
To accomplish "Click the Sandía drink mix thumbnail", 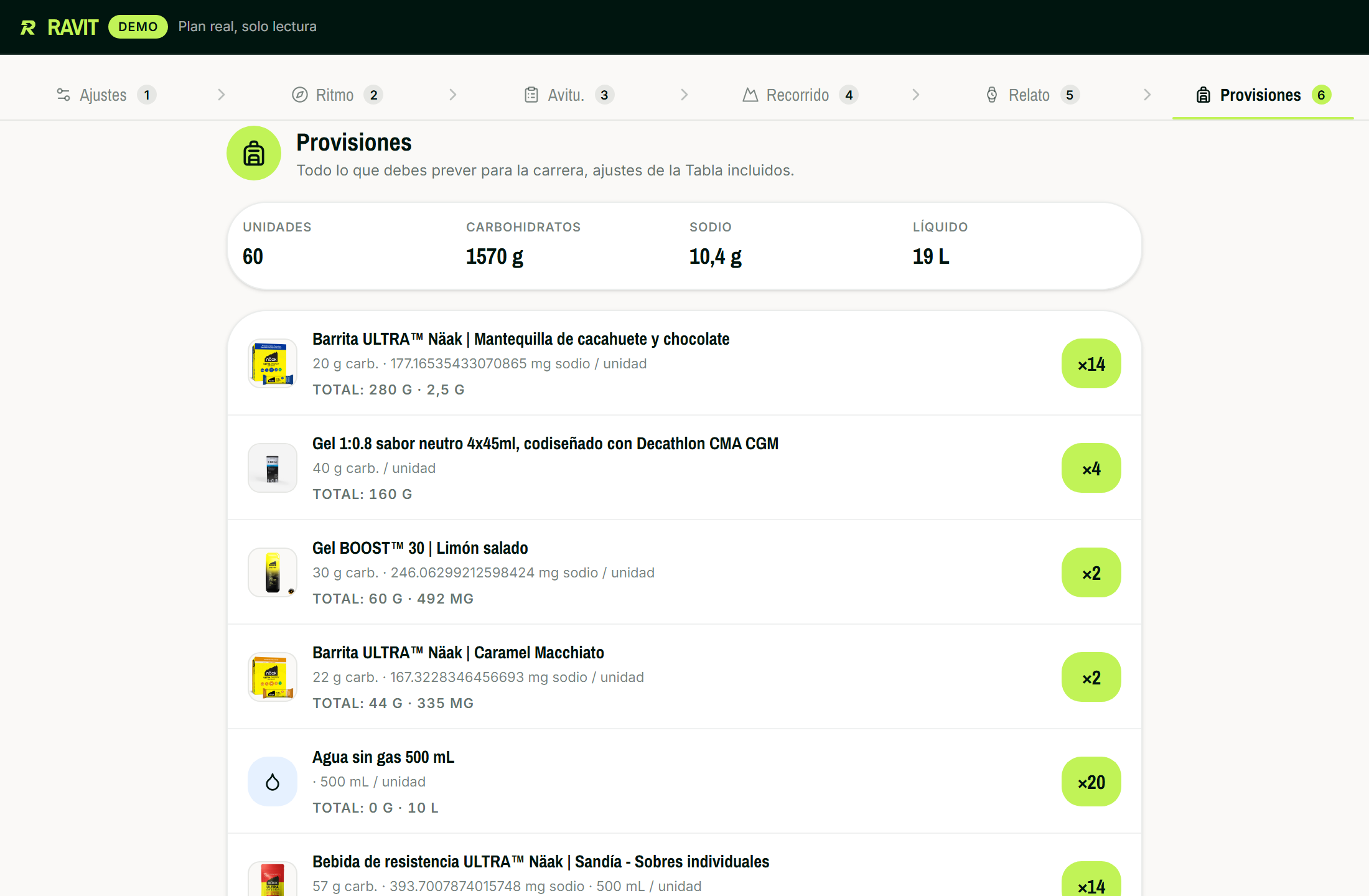I will pos(273,879).
